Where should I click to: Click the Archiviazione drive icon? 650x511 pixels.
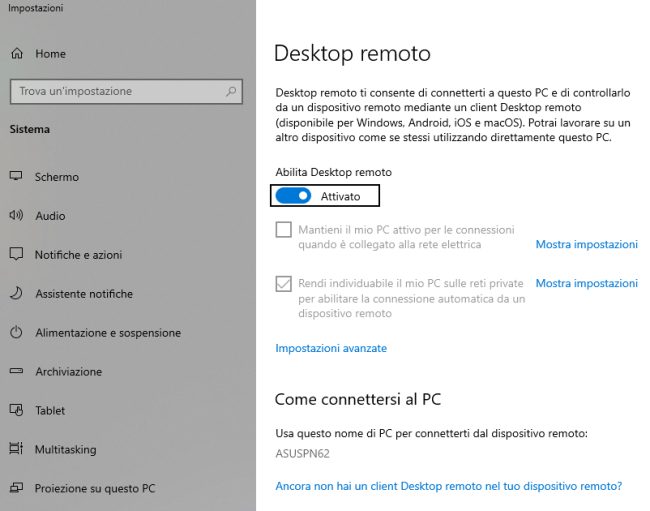(x=16, y=371)
